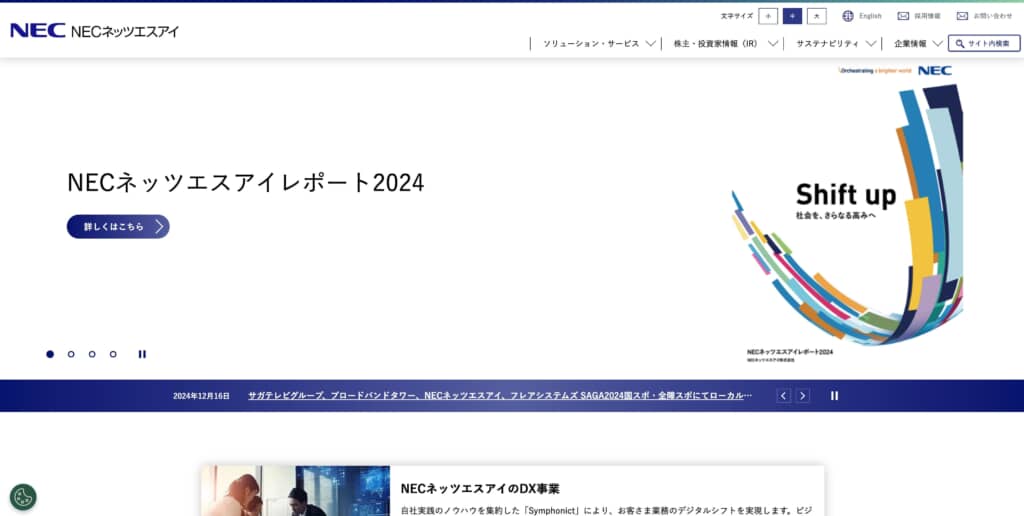The image size is (1024, 516).
Task: Click the envelope icon beside 採用情報
Action: point(903,16)
